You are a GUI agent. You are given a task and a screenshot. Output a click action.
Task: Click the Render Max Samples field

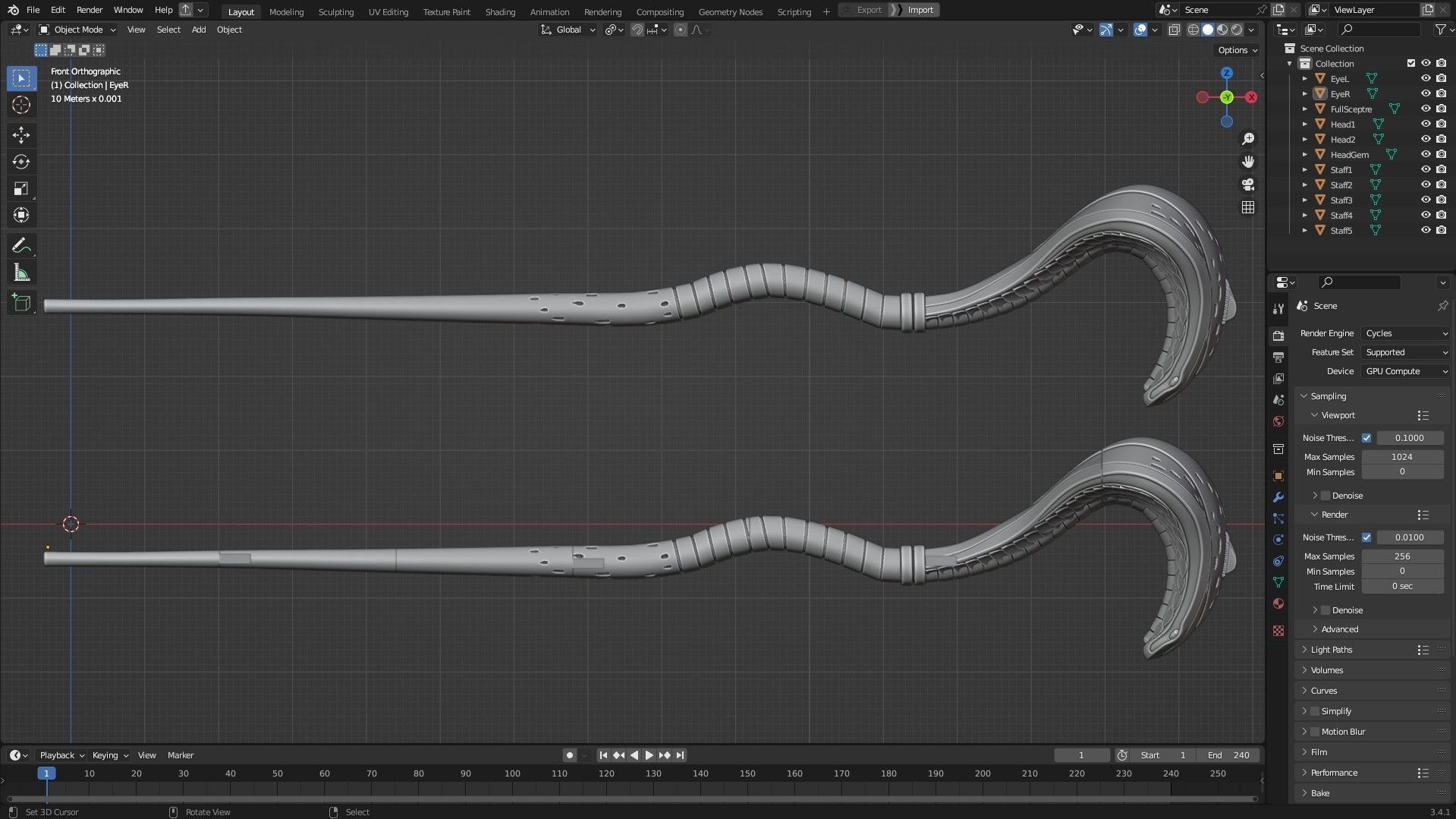click(x=1402, y=556)
